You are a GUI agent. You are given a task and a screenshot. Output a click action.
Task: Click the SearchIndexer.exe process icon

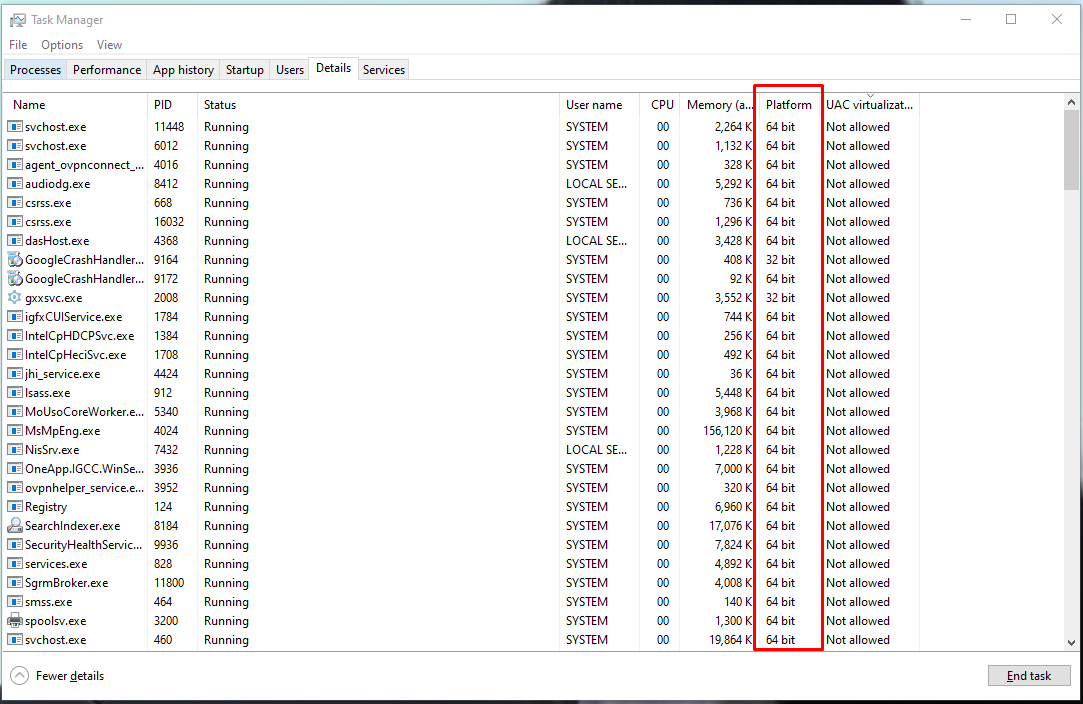15,526
